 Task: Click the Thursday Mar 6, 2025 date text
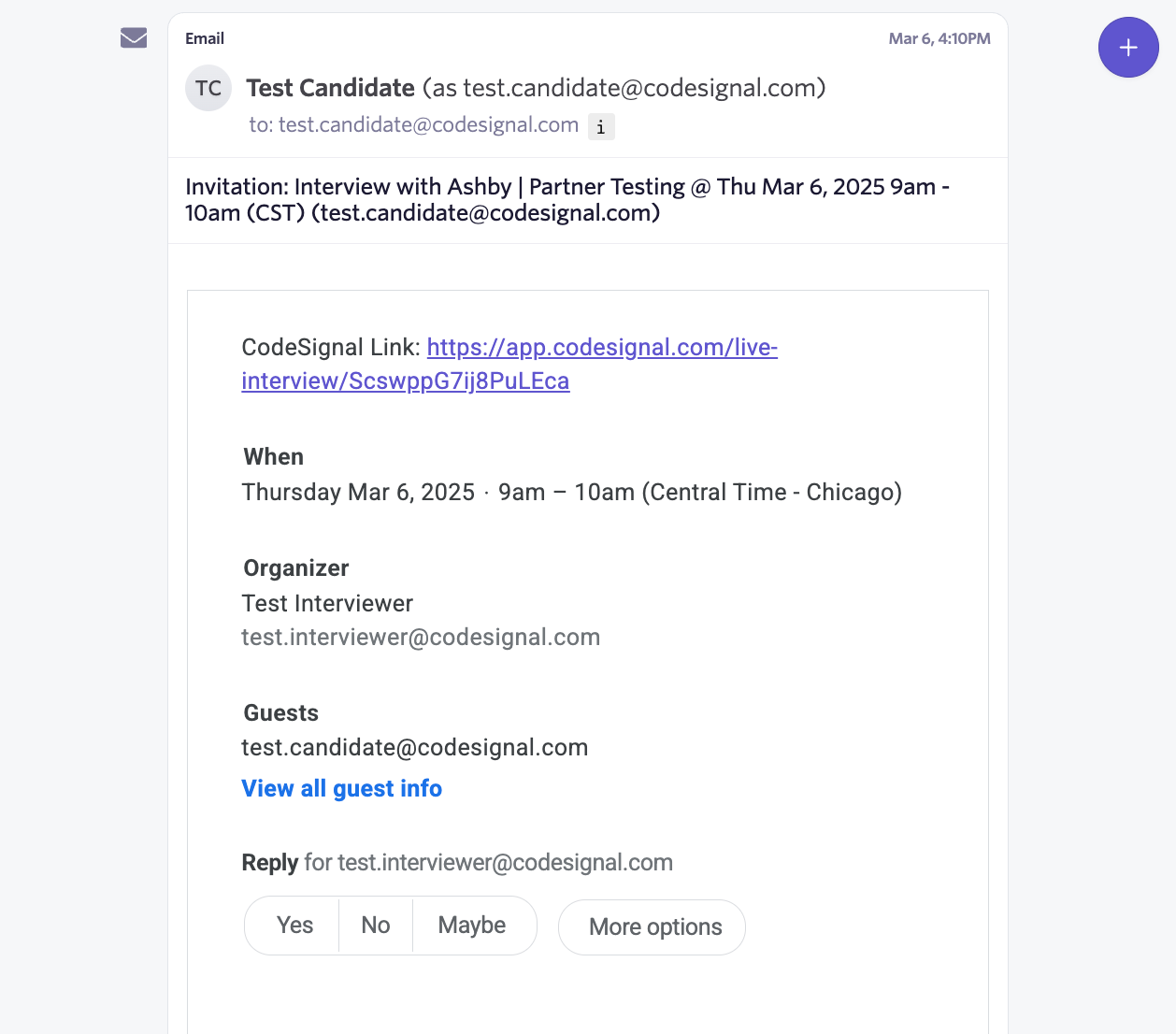(x=358, y=493)
